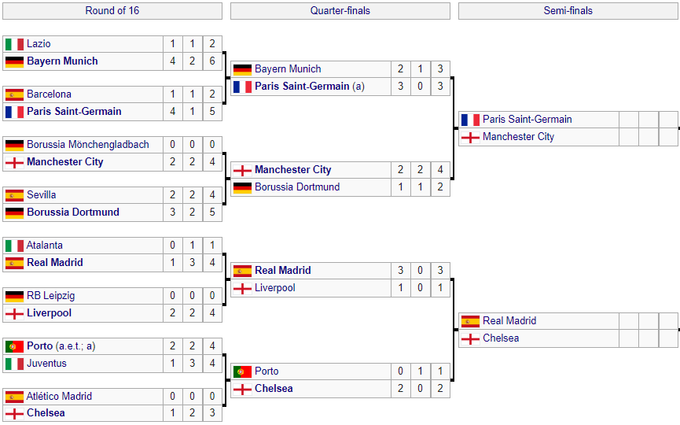Viewport: 680px width, 425px height.
Task: Click Spain flag beside Sevilla
Action: click(14, 195)
